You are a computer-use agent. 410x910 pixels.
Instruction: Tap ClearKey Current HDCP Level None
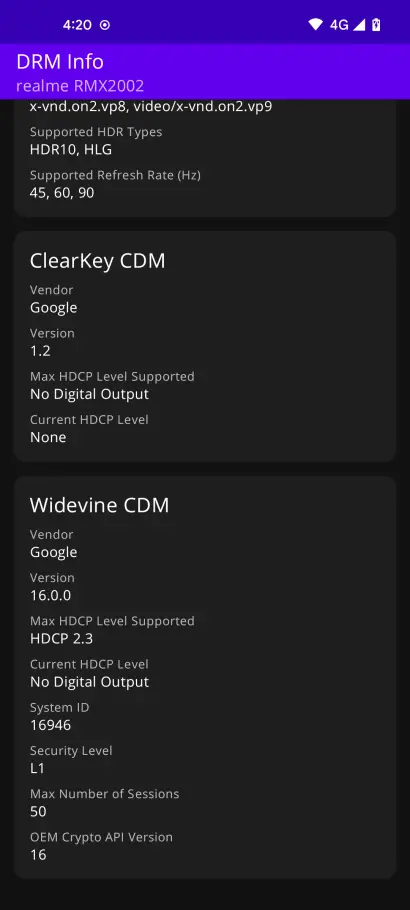tap(48, 437)
